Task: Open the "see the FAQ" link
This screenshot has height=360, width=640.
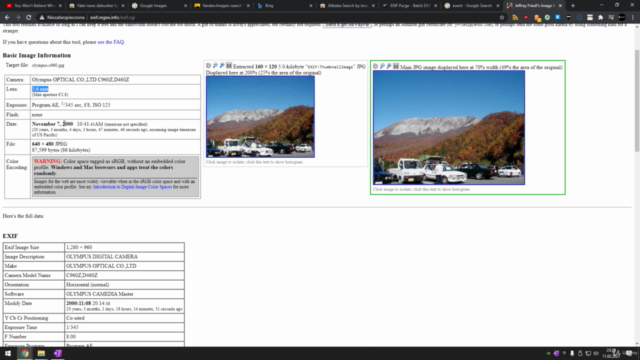Action: [111, 42]
